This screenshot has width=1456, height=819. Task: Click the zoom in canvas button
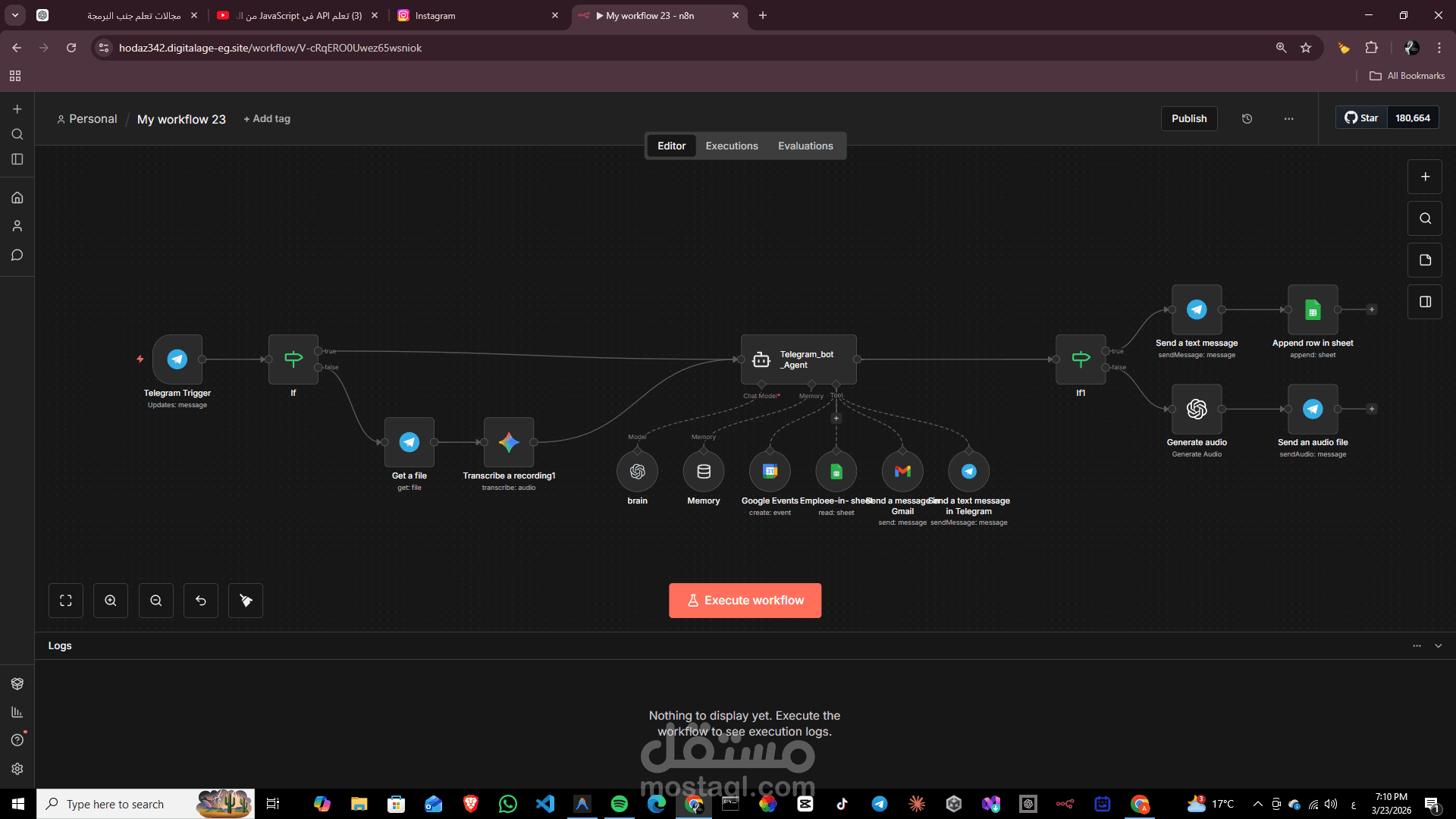click(111, 601)
